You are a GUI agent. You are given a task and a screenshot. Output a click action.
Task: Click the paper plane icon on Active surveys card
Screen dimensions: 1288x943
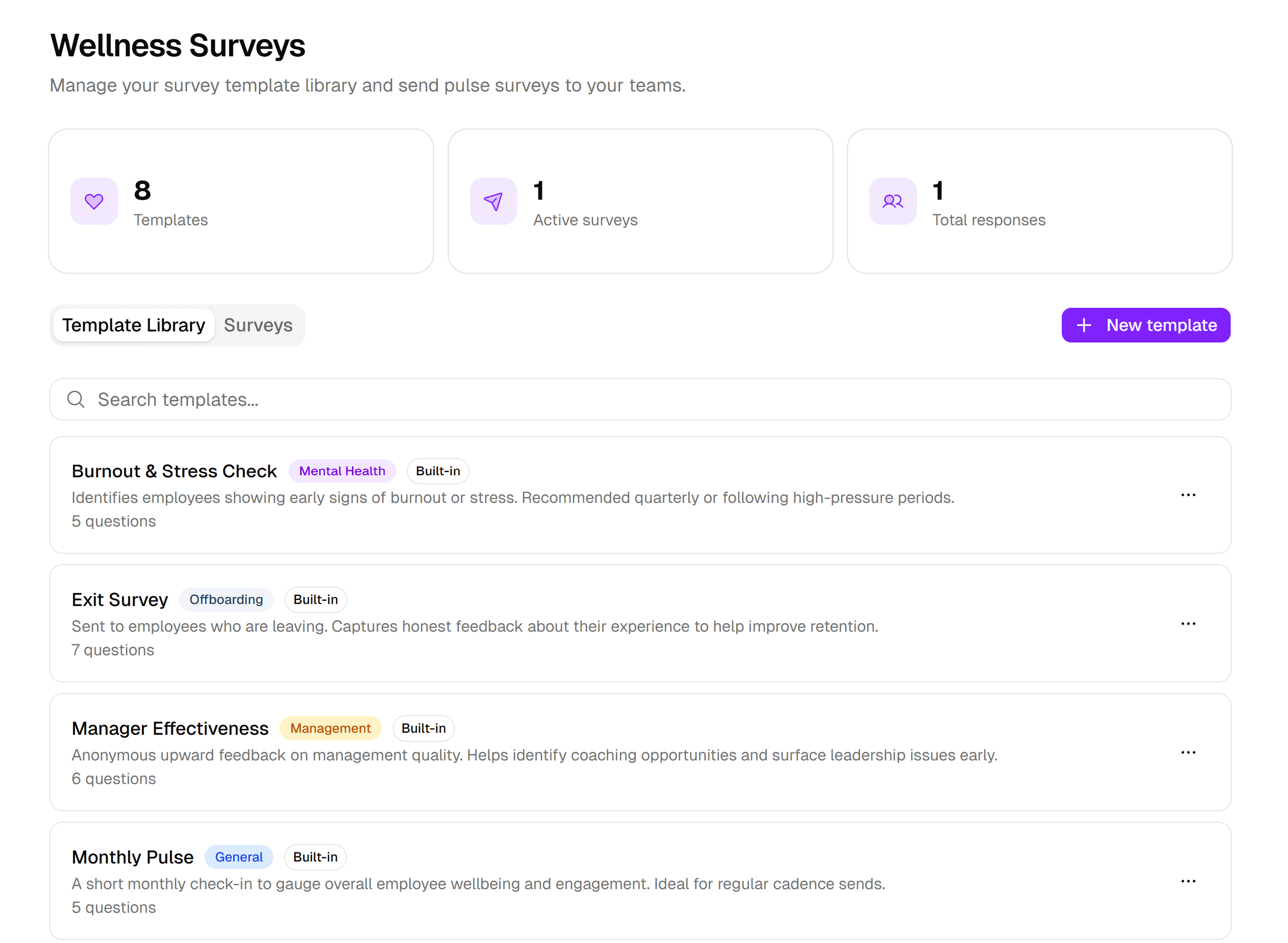pos(493,201)
